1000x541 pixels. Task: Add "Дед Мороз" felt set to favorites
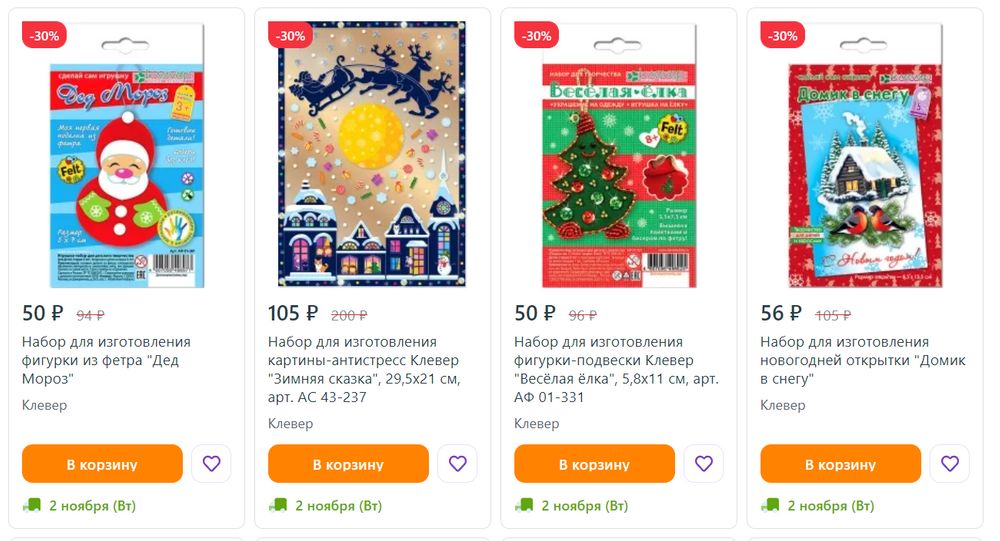pos(211,464)
